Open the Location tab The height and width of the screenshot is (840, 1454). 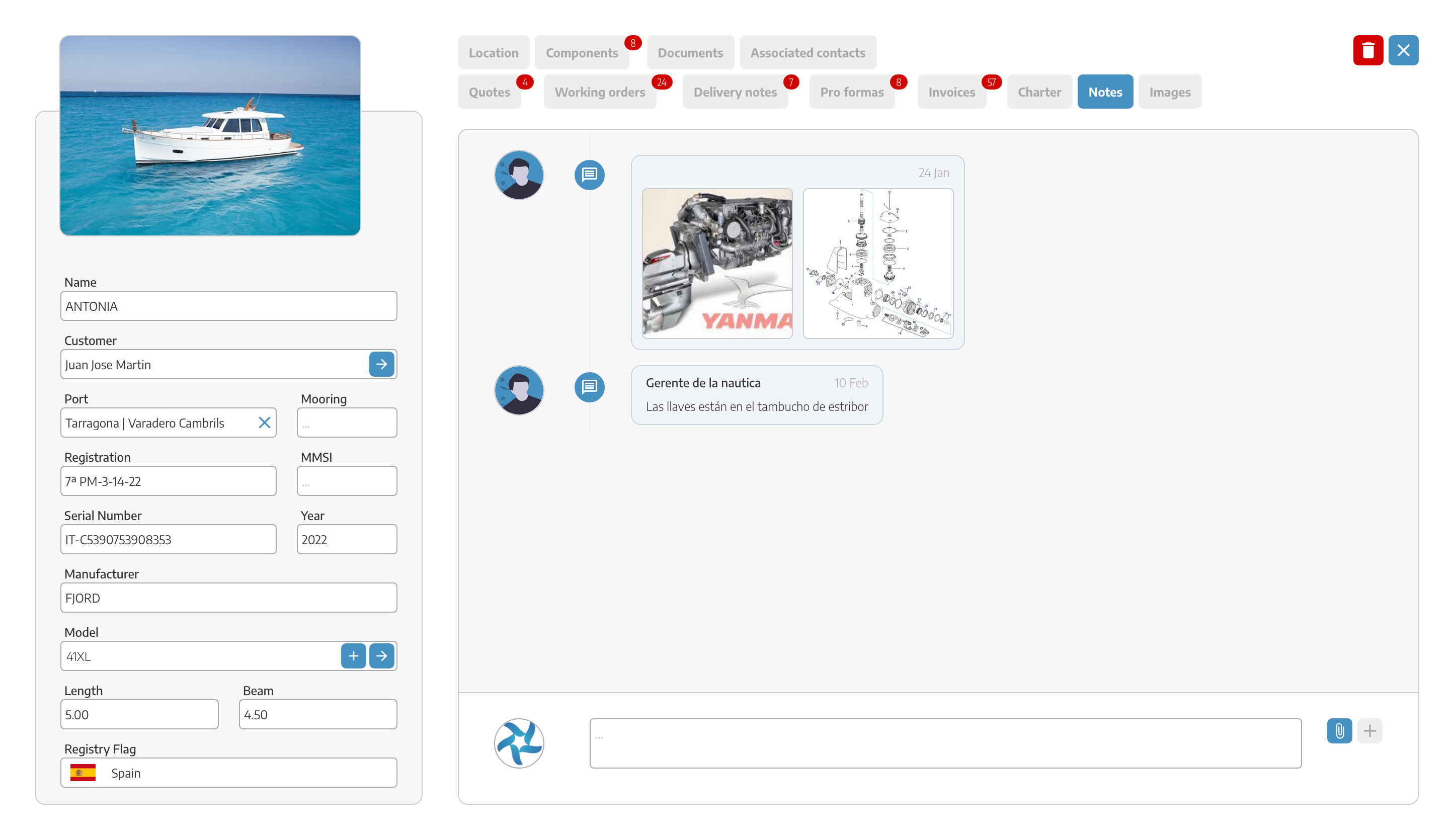tap(494, 52)
